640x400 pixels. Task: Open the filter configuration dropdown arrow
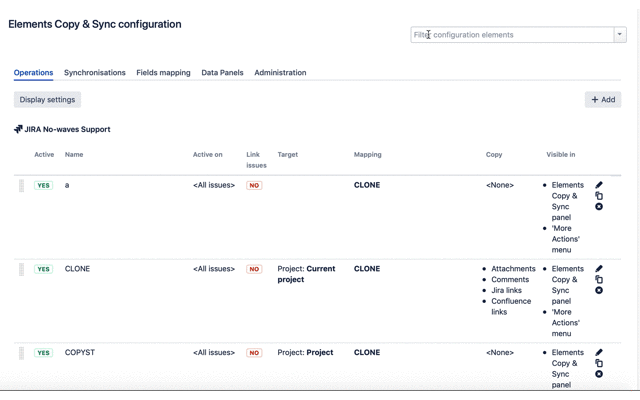coord(620,35)
